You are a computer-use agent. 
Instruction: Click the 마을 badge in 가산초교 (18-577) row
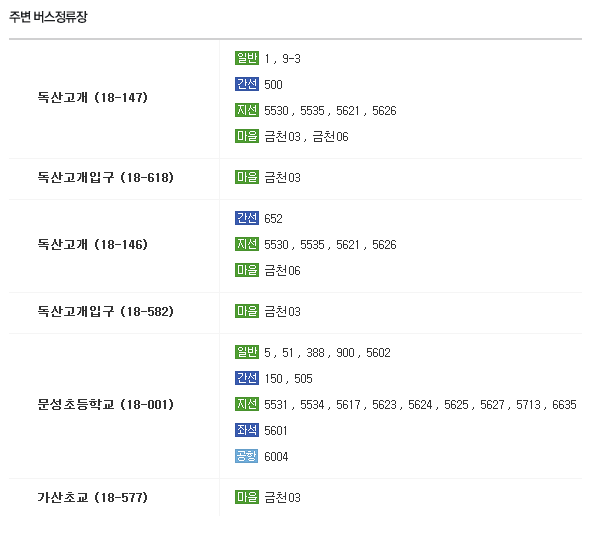tap(247, 497)
